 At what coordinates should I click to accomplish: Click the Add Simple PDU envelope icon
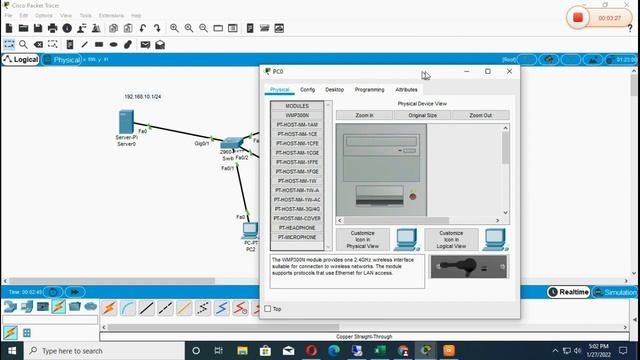click(145, 44)
